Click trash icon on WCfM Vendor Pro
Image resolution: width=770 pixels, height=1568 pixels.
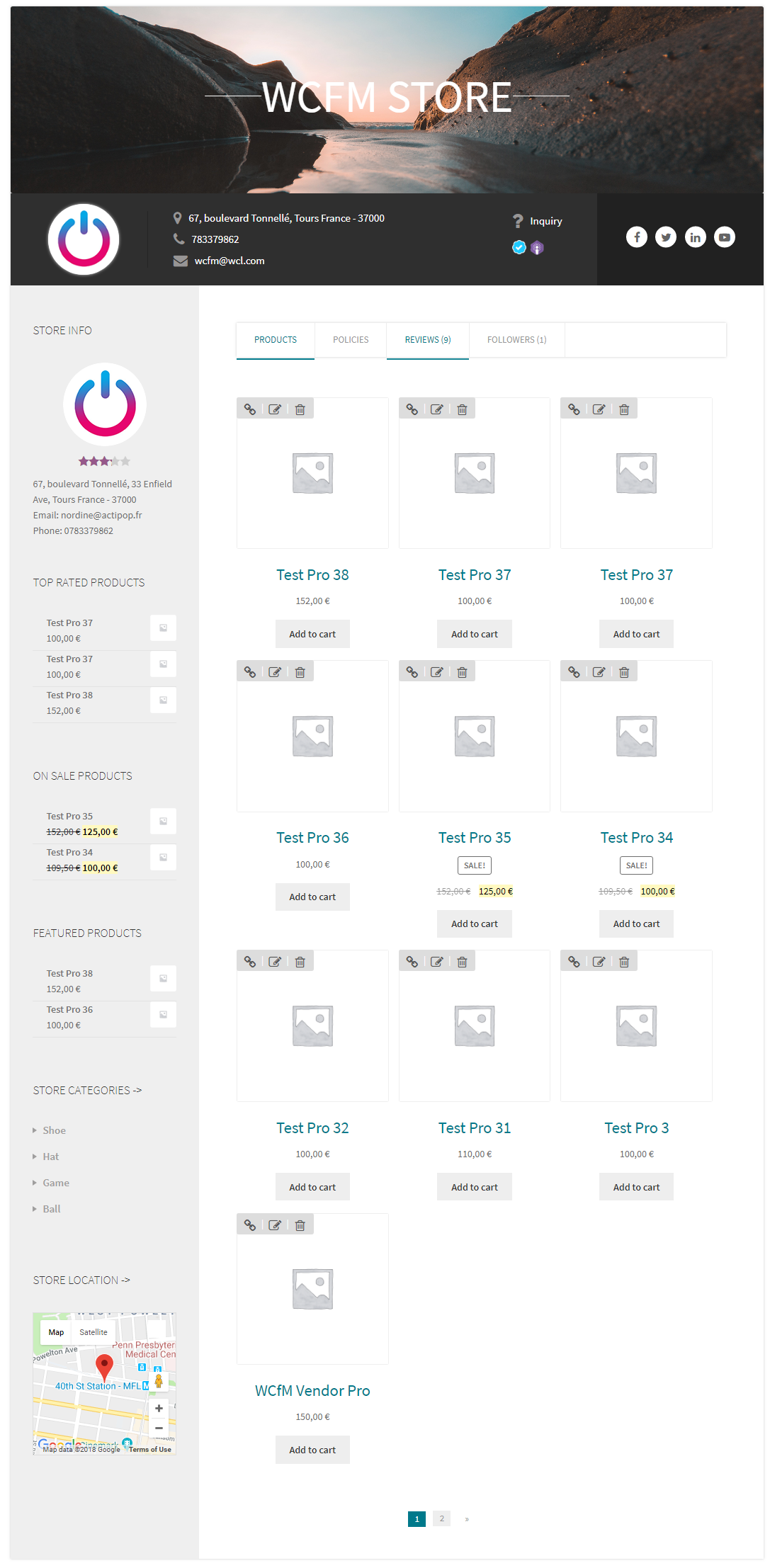[x=300, y=1225]
